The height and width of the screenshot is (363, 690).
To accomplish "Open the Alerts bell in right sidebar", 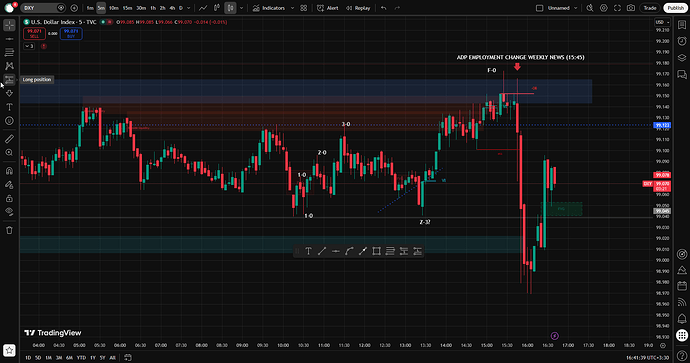I will point(682,318).
